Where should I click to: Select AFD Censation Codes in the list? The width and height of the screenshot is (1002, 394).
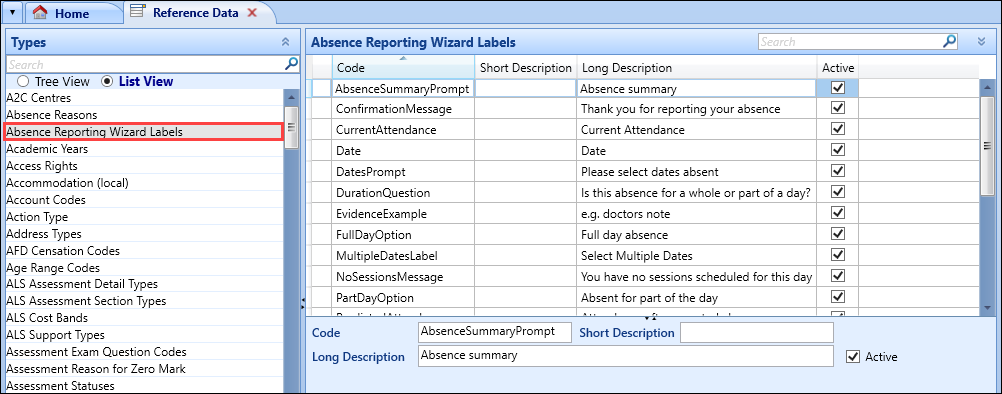[144, 250]
